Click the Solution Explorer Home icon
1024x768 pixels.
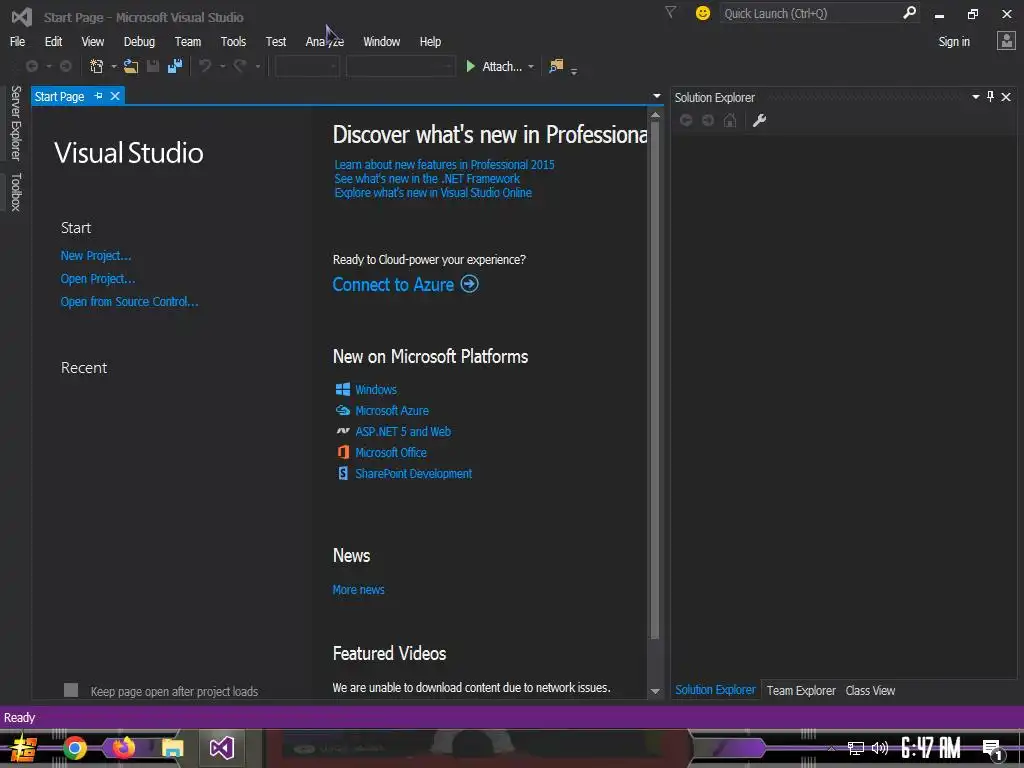(730, 120)
